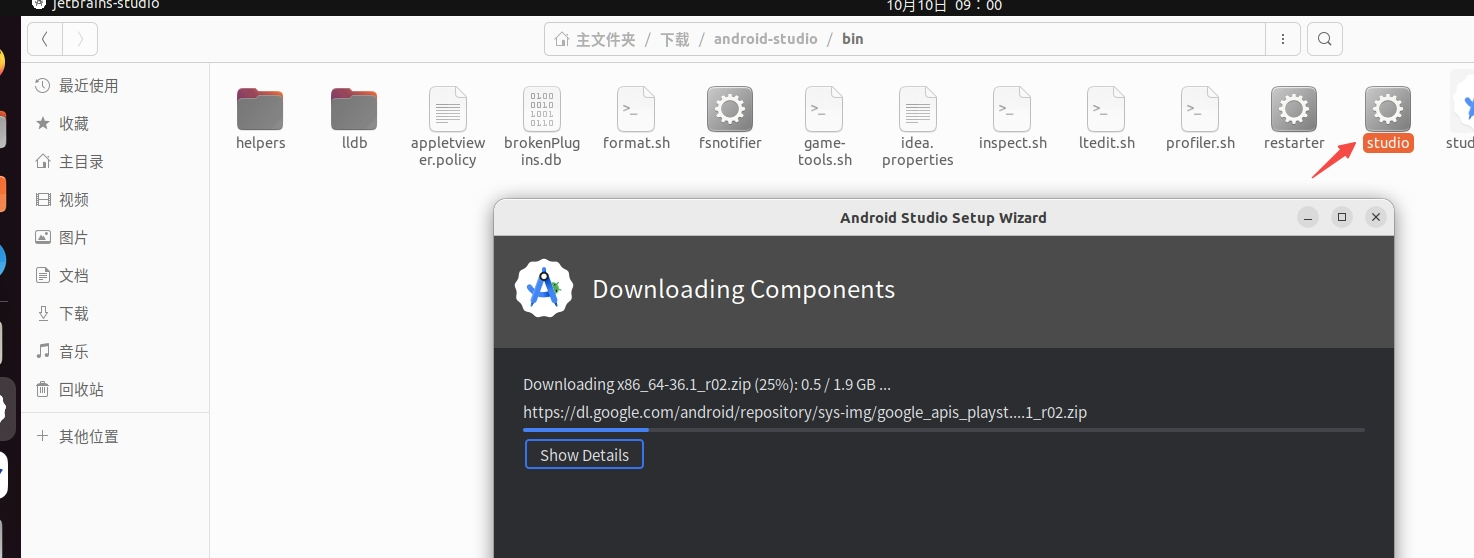Open 回收站 in sidebar
The height and width of the screenshot is (558, 1474).
115,390
